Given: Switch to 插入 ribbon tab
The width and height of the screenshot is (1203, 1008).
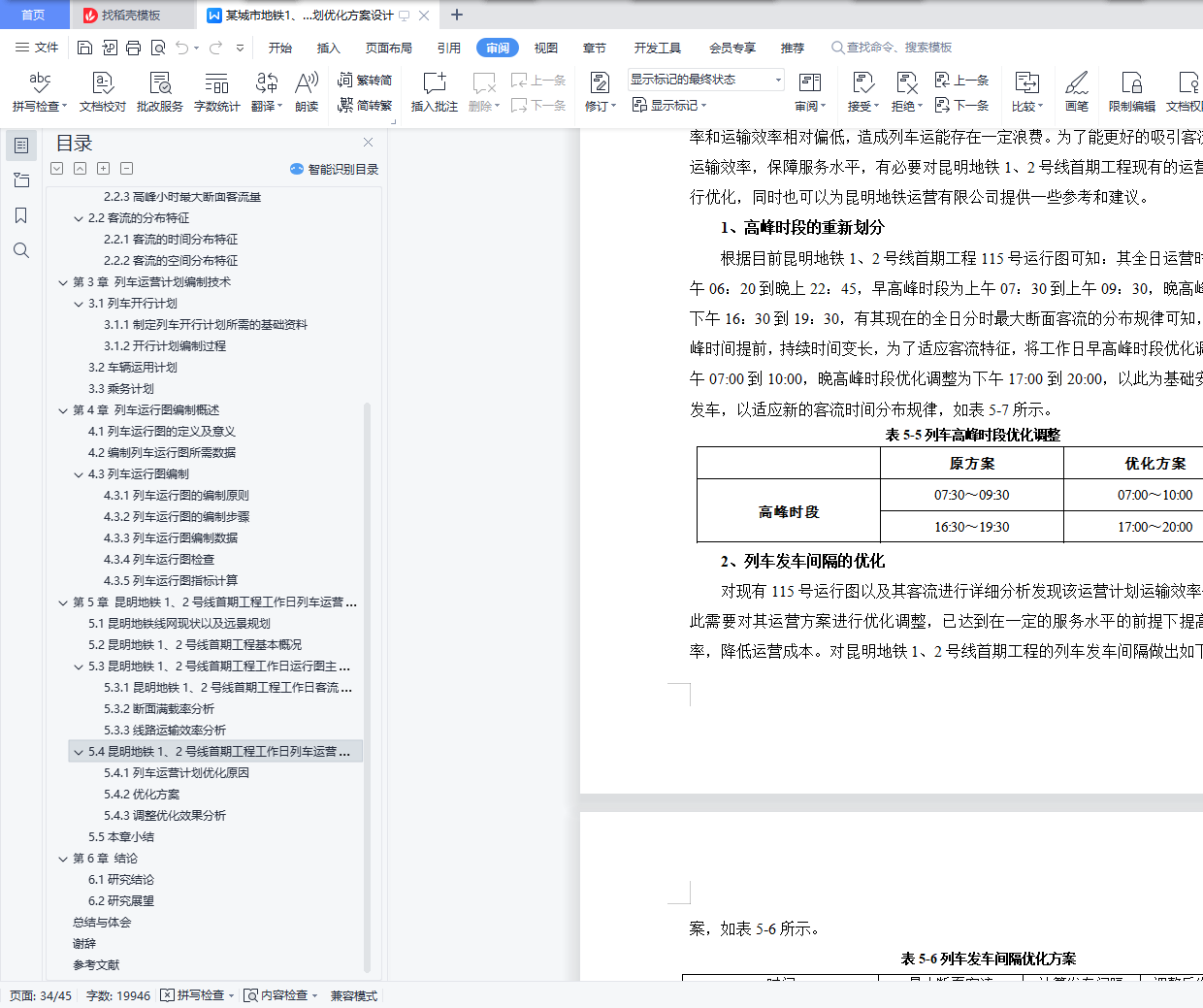Looking at the screenshot, I should coord(329,48).
